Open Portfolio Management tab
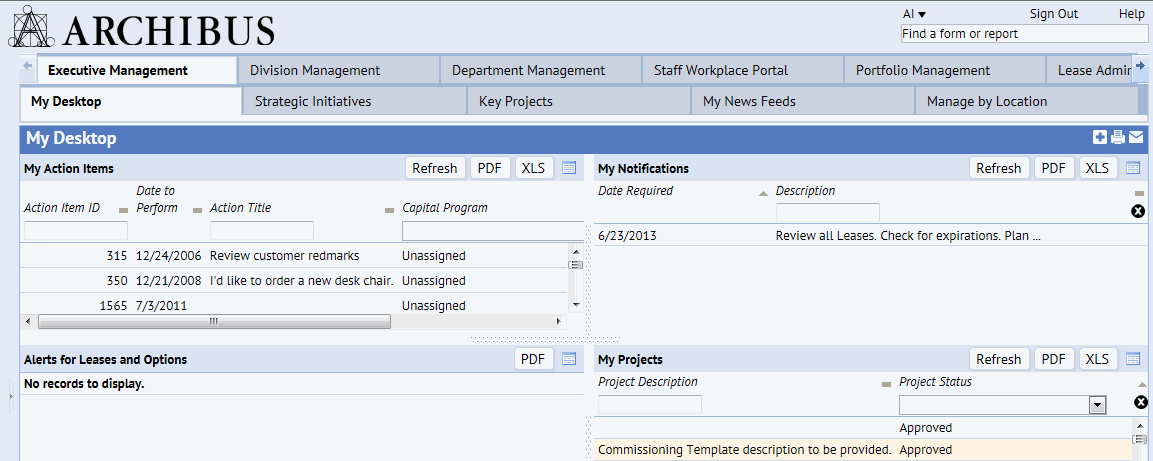This screenshot has width=1153, height=461. pyautogui.click(x=944, y=70)
